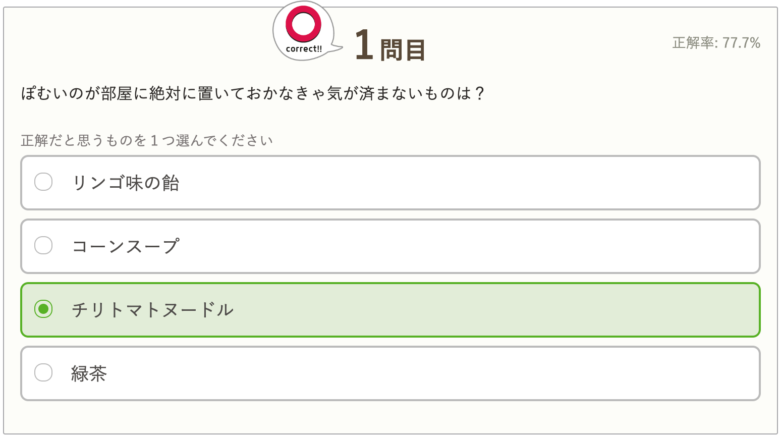Viewport: 780px width, 436px height.
Task: Click the selected チリトマトヌードル radio button
Action: click(43, 309)
